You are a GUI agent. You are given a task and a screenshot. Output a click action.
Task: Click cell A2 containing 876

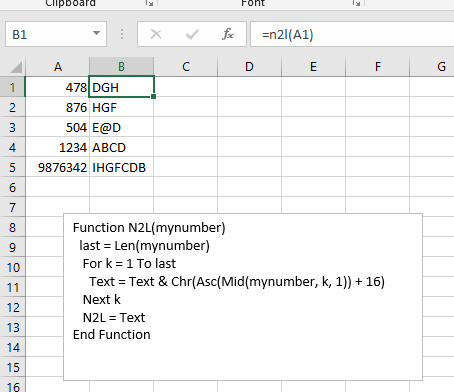(x=57, y=107)
